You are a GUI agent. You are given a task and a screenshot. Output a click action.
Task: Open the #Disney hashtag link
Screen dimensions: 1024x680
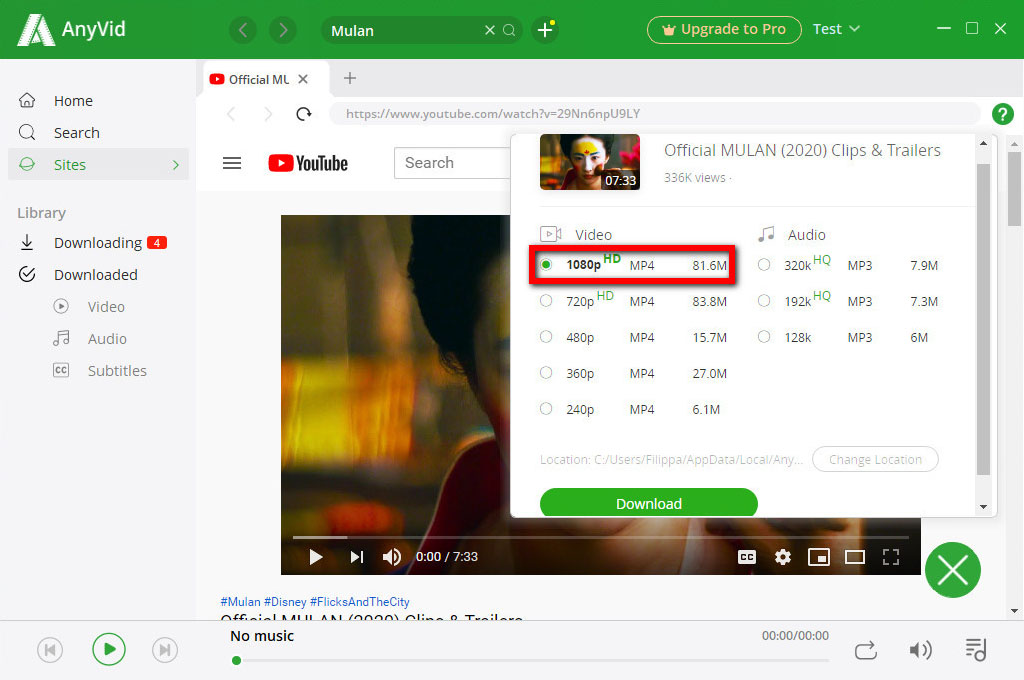pos(285,602)
